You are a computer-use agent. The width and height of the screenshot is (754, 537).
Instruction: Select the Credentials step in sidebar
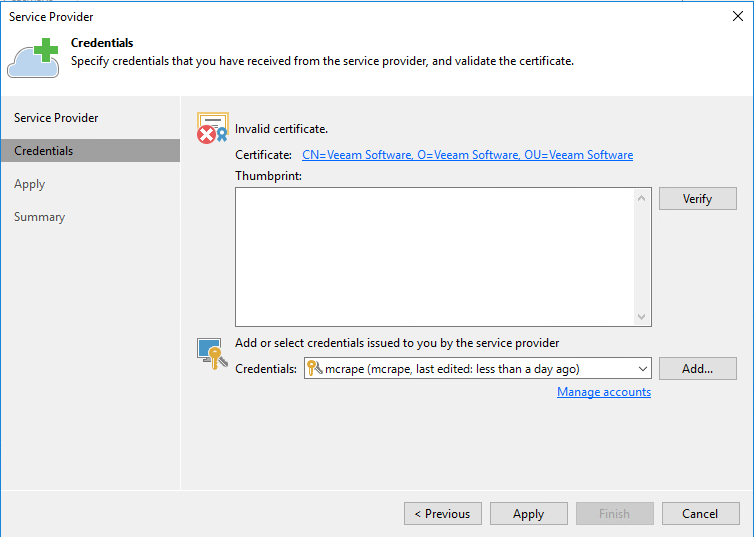(44, 151)
